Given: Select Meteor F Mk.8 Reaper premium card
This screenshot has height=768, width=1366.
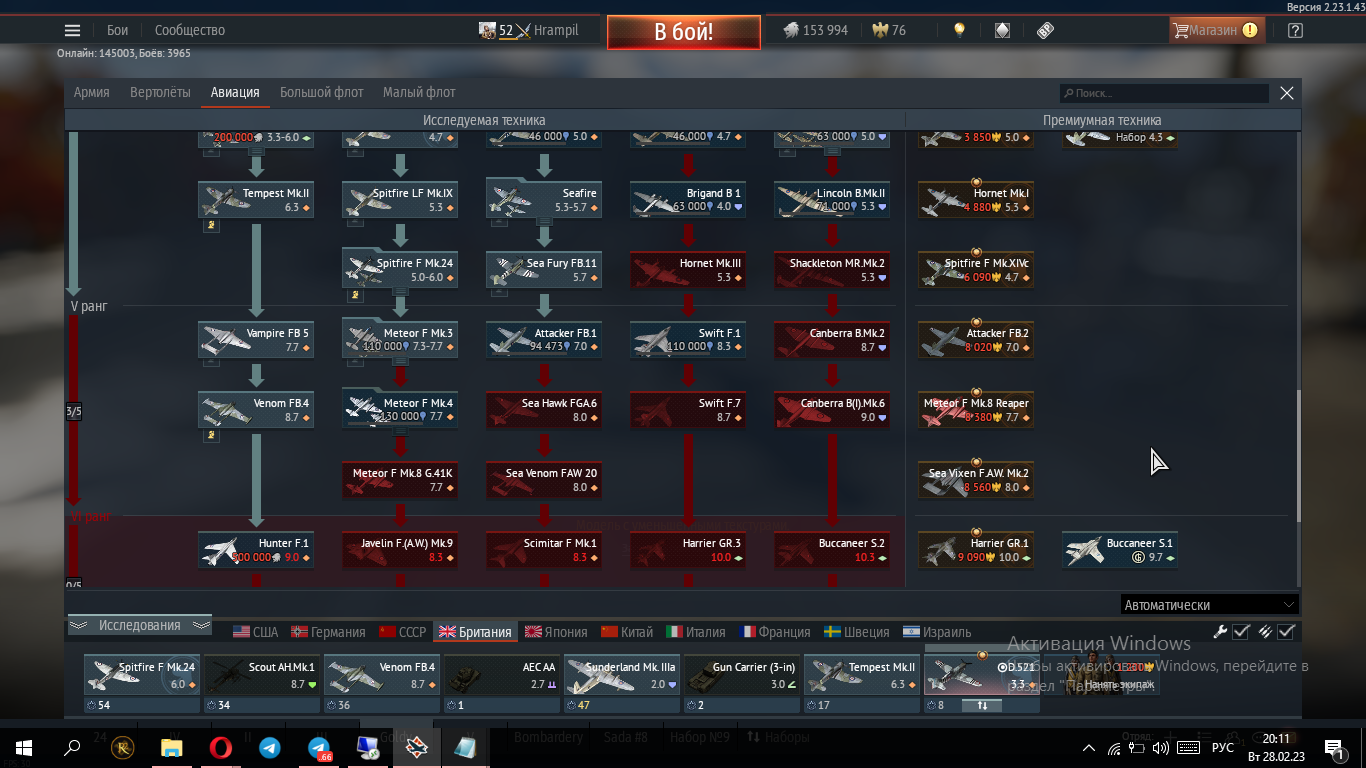Looking at the screenshot, I should pyautogui.click(x=976, y=410).
